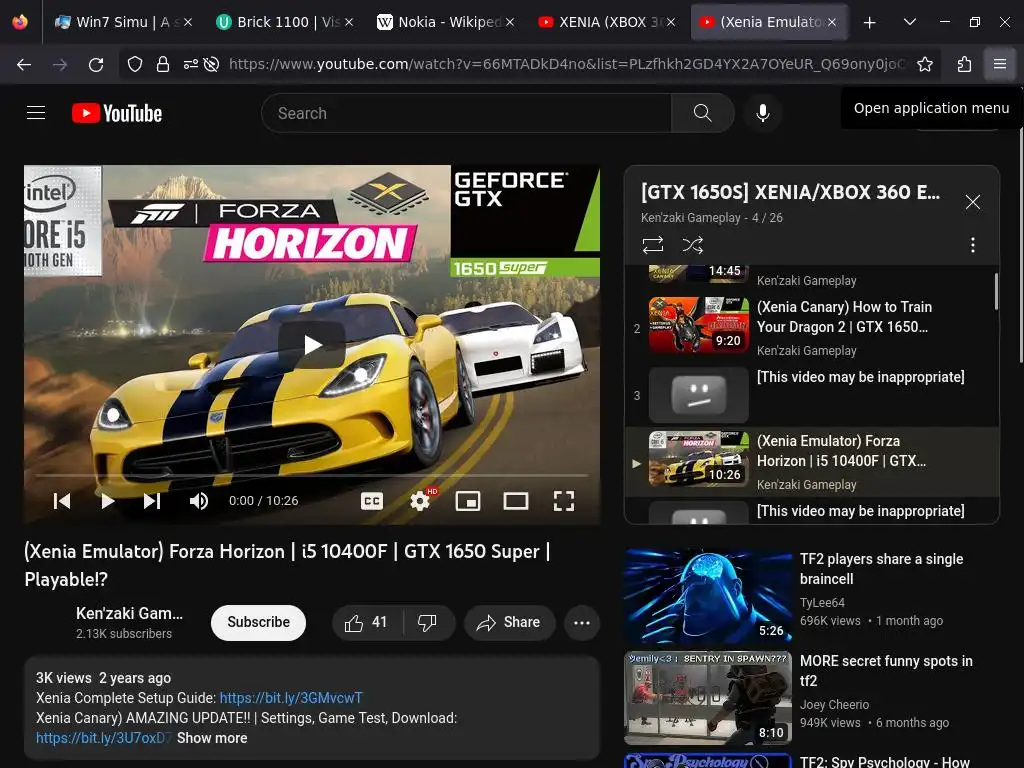Open playlist title GTX 1650S XENIA

(x=790, y=192)
